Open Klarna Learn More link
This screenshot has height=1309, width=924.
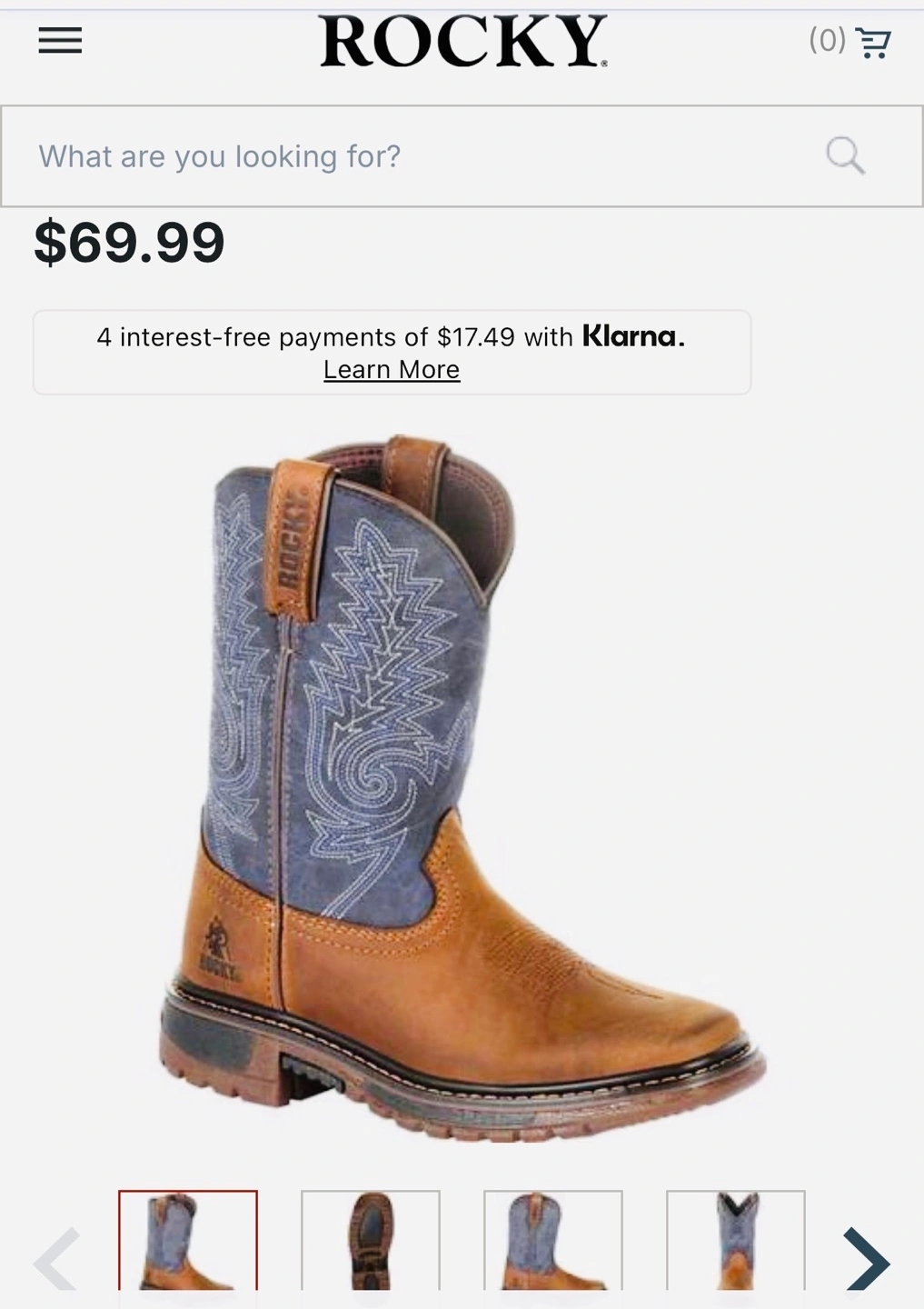click(392, 370)
